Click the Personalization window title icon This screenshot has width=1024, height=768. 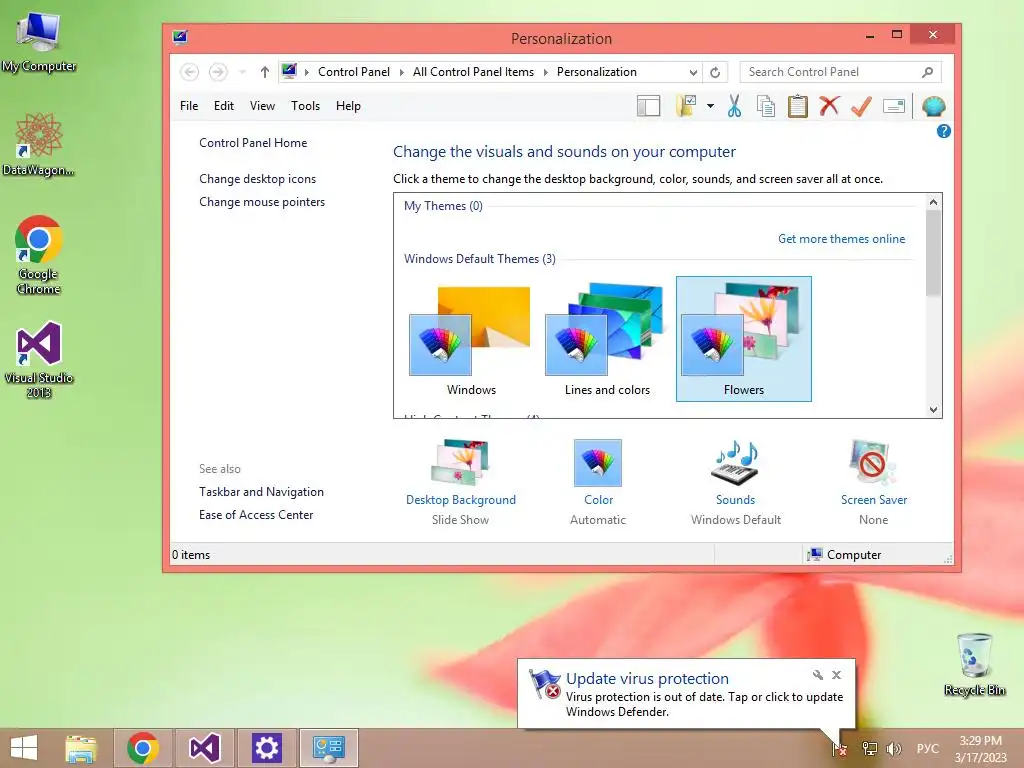click(180, 37)
